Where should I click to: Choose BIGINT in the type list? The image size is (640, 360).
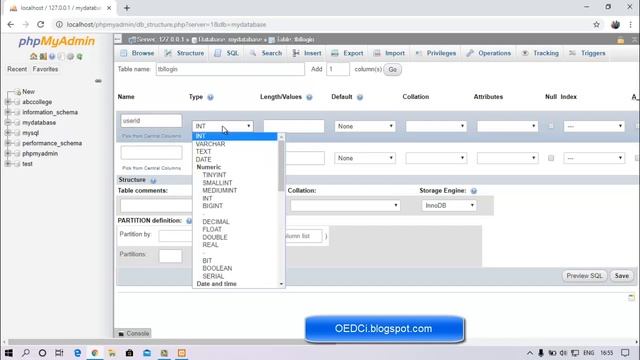pyautogui.click(x=213, y=206)
